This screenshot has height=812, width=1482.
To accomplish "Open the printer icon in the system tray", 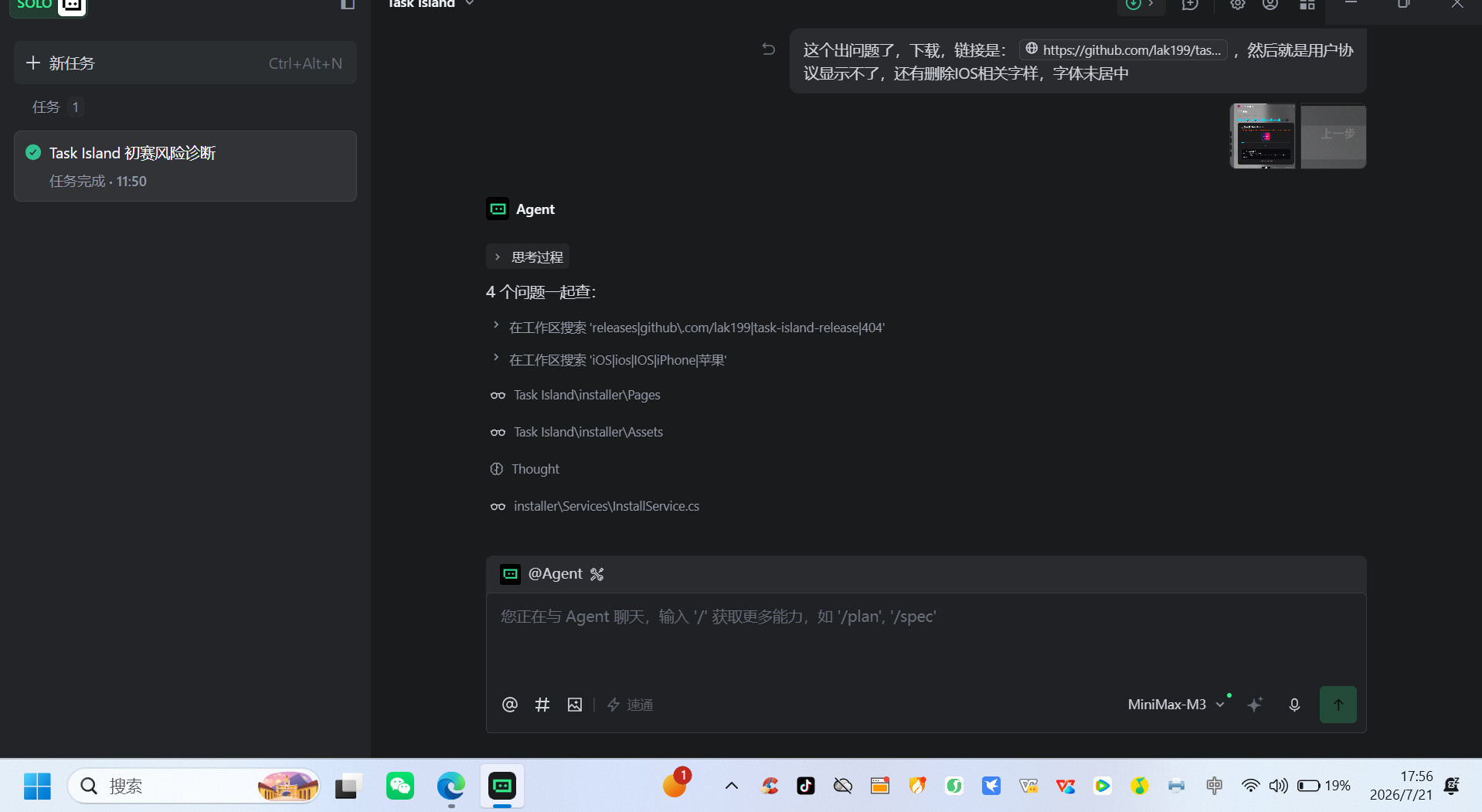I will (x=1176, y=786).
